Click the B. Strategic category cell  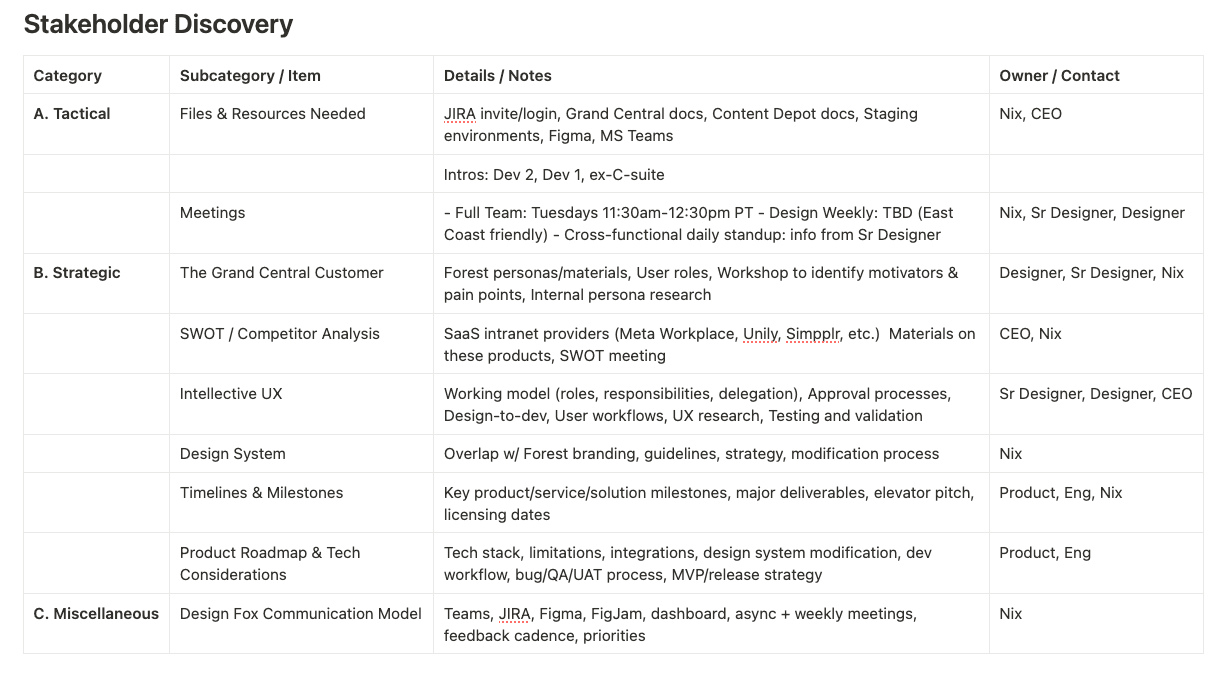click(97, 283)
